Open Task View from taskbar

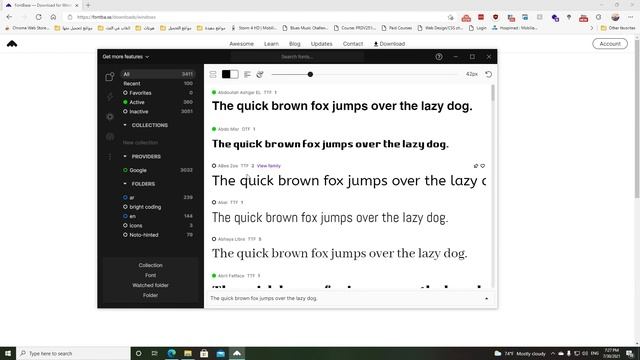coord(155,353)
